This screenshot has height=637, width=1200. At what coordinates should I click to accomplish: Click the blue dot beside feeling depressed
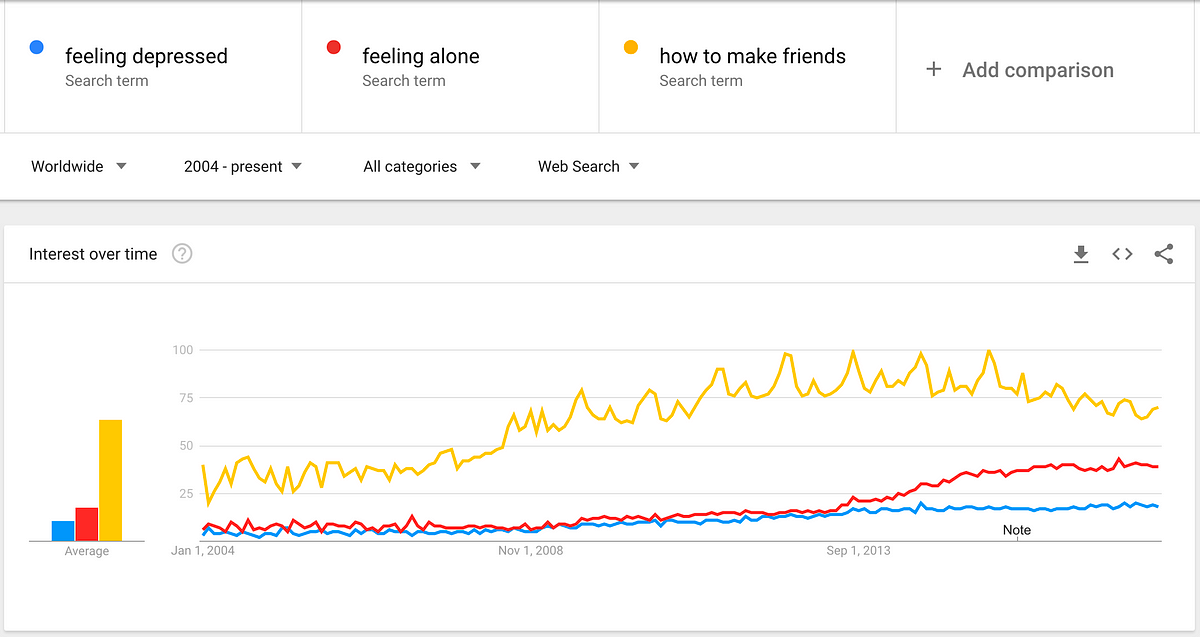tap(37, 48)
